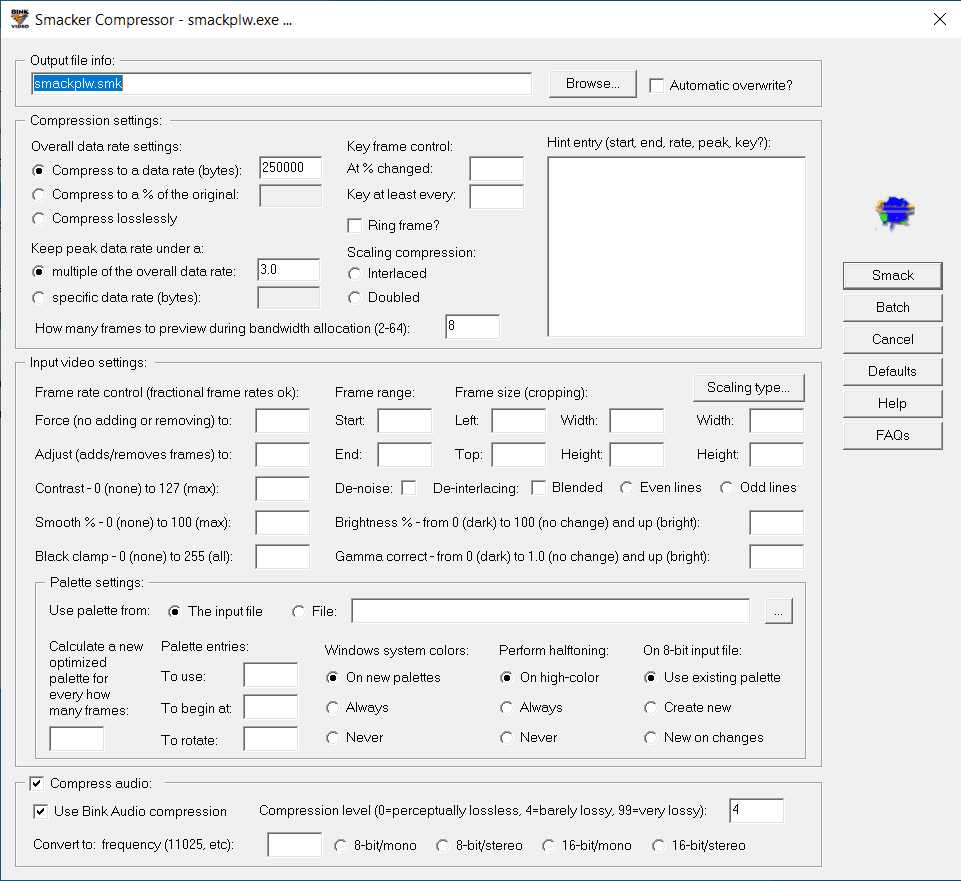Viewport: 961px width, 881px height.
Task: Restore settings with the Defaults button
Action: tap(892, 371)
